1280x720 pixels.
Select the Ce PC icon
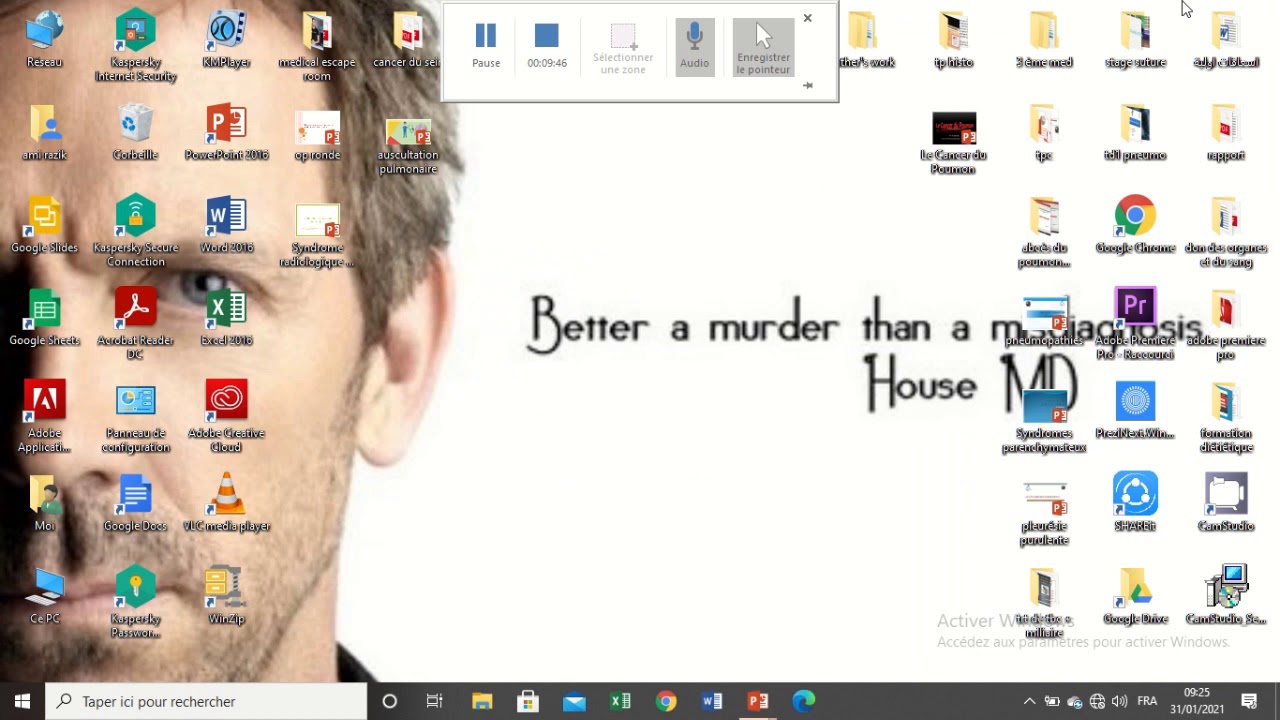coord(44,596)
